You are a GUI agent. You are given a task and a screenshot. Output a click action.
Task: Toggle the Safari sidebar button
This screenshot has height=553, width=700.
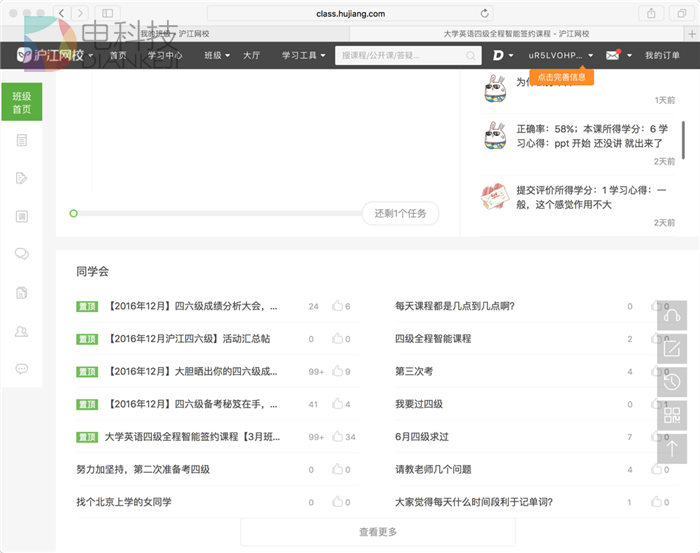tap(108, 13)
